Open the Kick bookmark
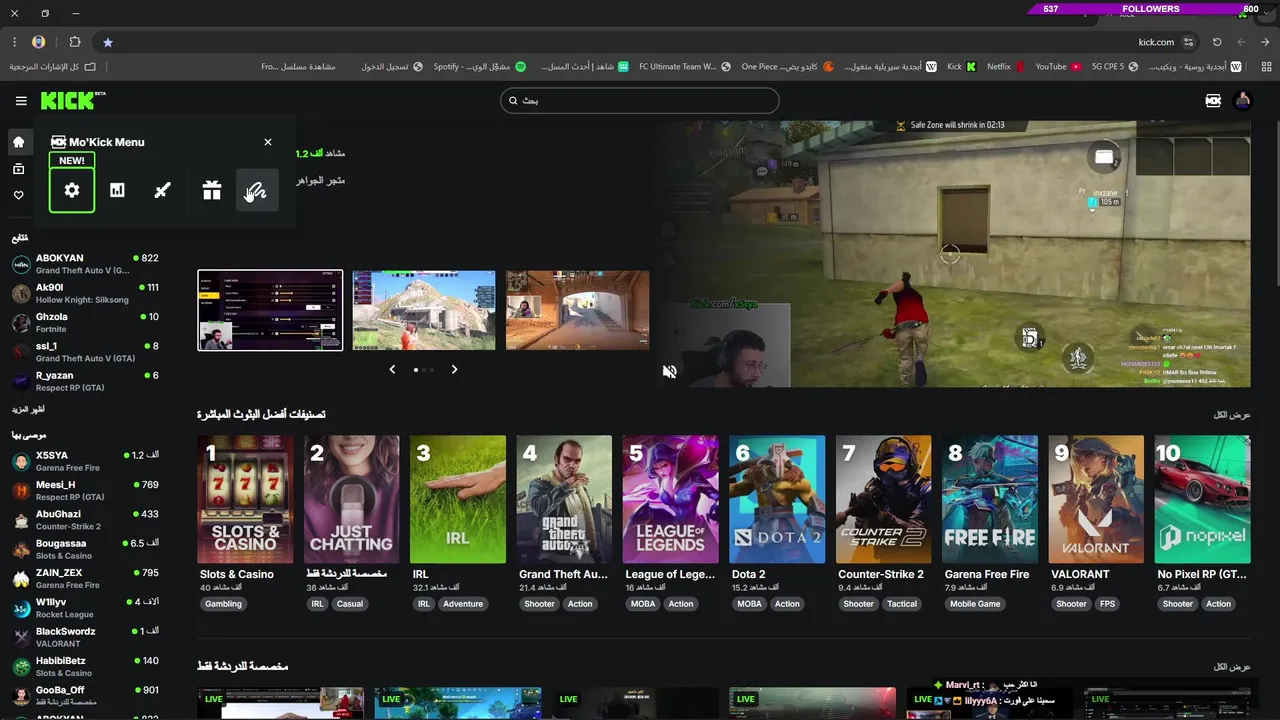 962,67
